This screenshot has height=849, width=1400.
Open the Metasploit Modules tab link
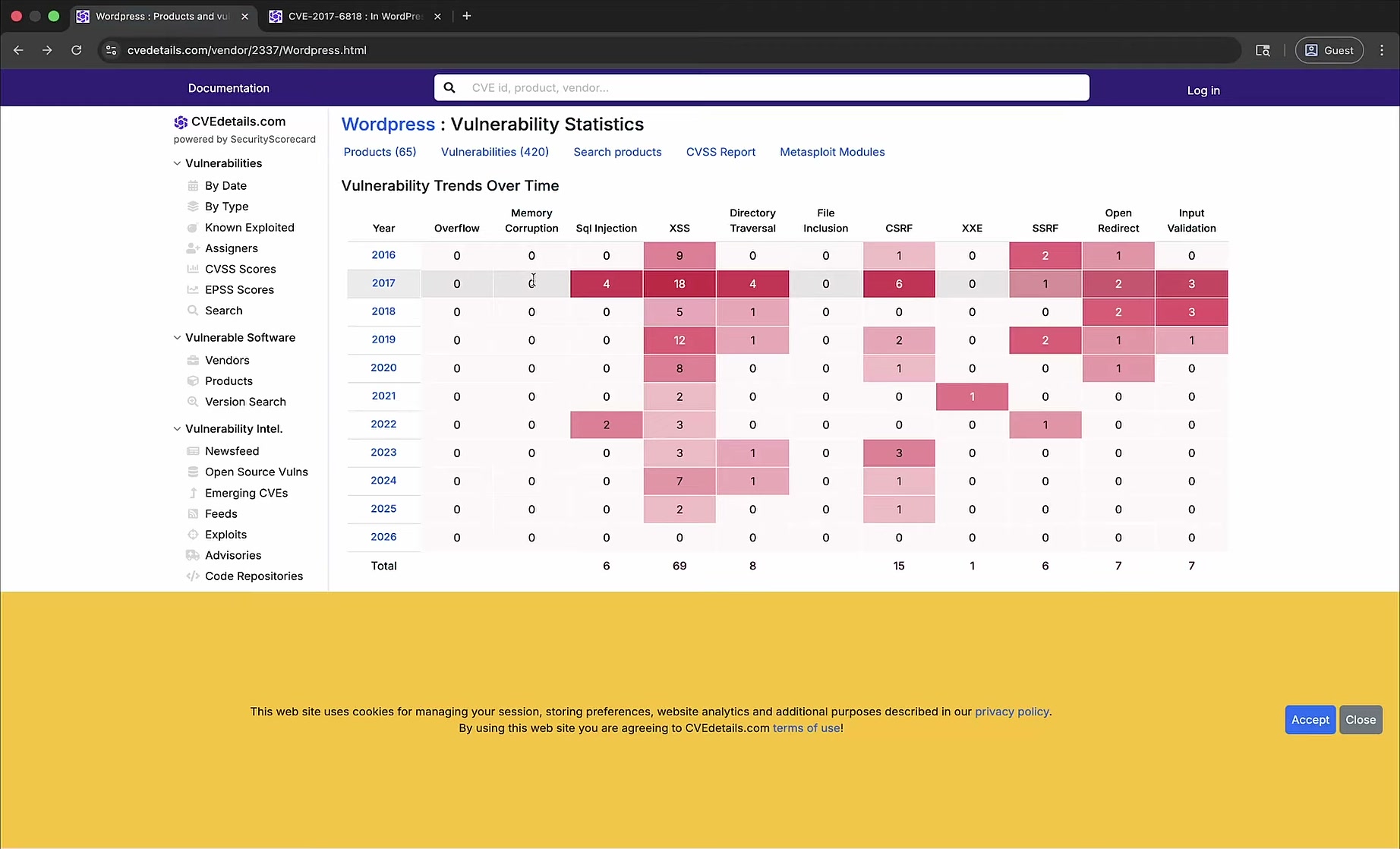click(832, 152)
